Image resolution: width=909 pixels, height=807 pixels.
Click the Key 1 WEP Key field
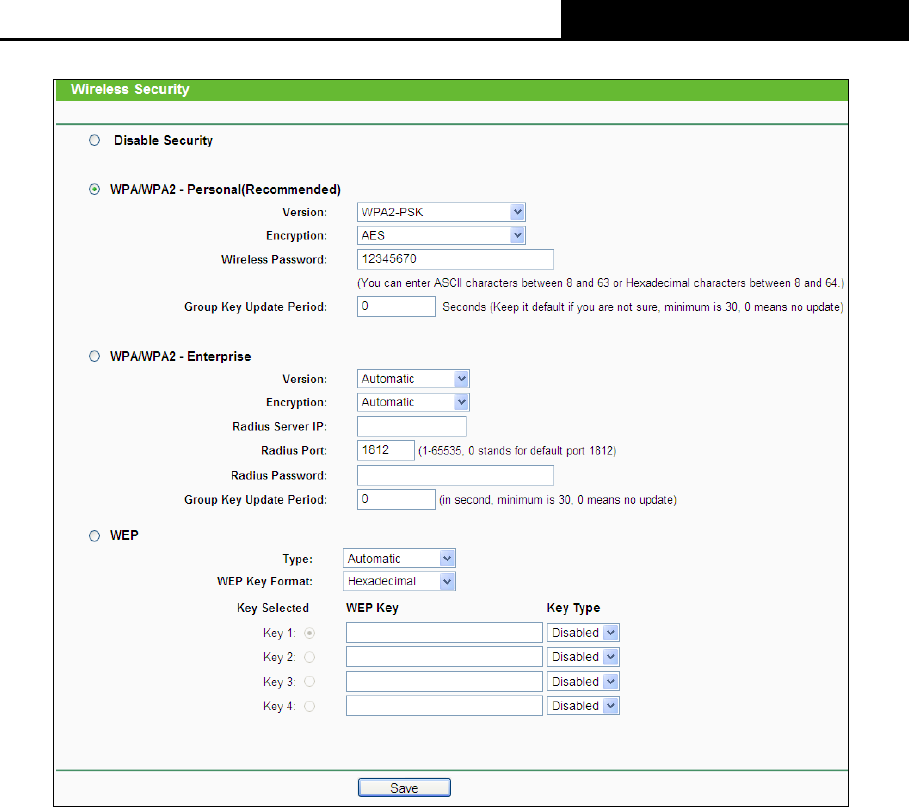tap(444, 632)
